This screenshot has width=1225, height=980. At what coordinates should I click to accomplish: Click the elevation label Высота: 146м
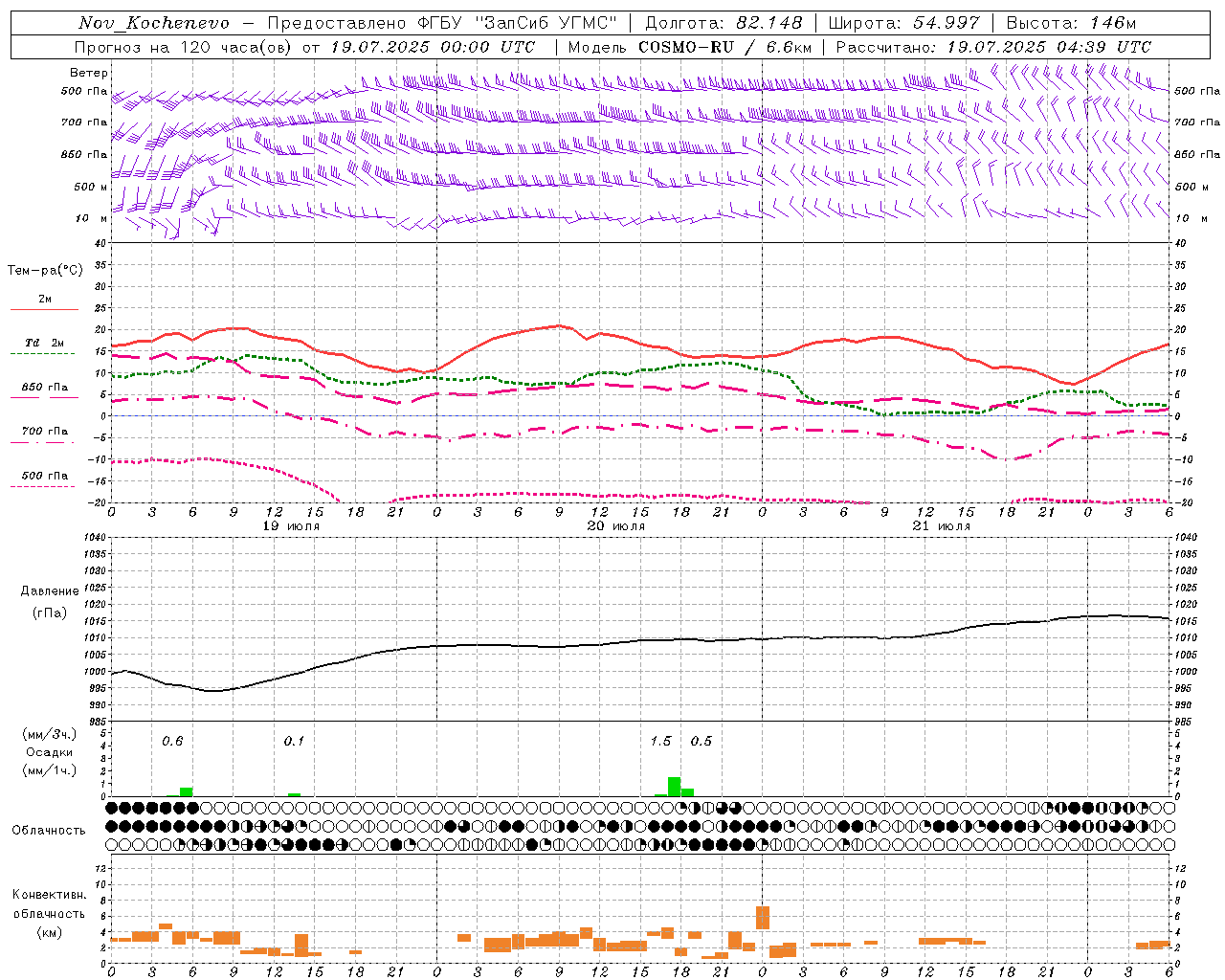pos(1071,23)
